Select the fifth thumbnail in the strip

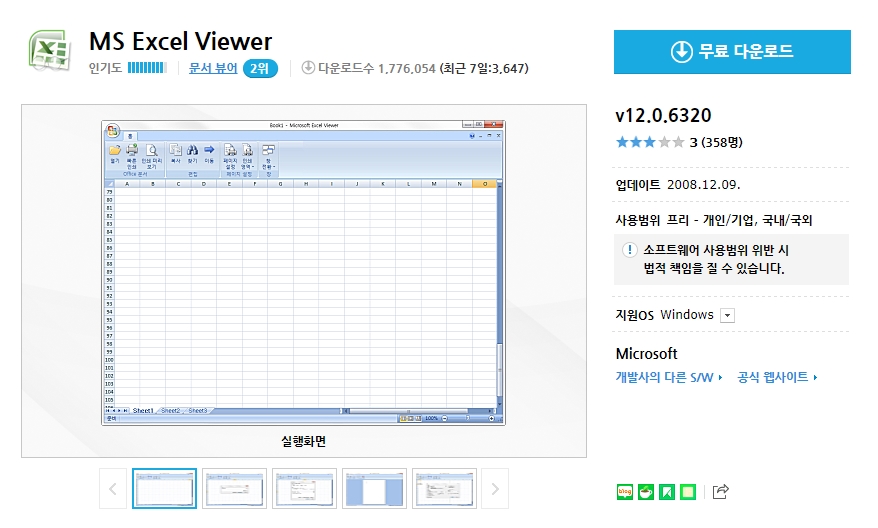click(x=444, y=489)
